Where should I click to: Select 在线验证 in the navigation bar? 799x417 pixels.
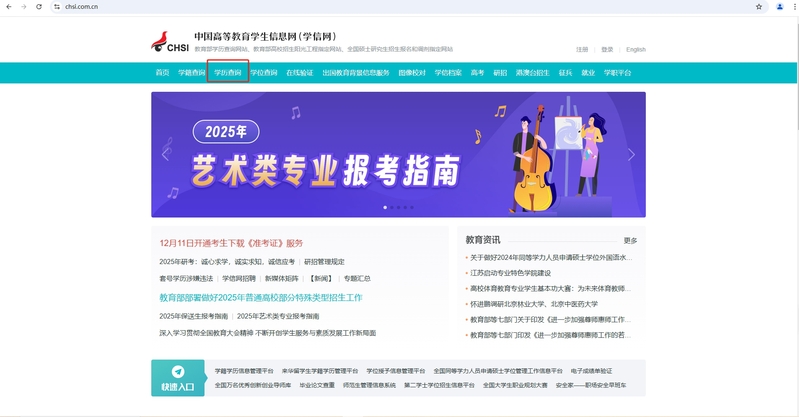tap(299, 73)
